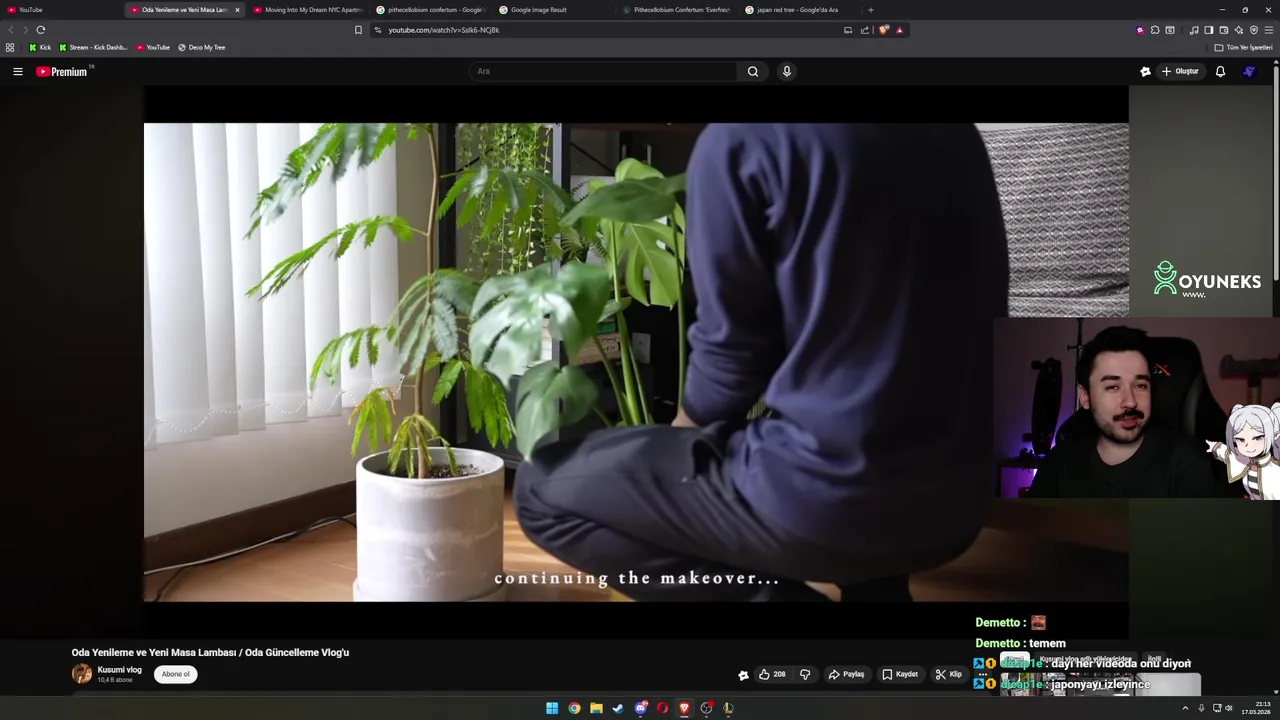Open the Kick bookmark
This screenshot has height=720, width=1280.
click(40, 47)
